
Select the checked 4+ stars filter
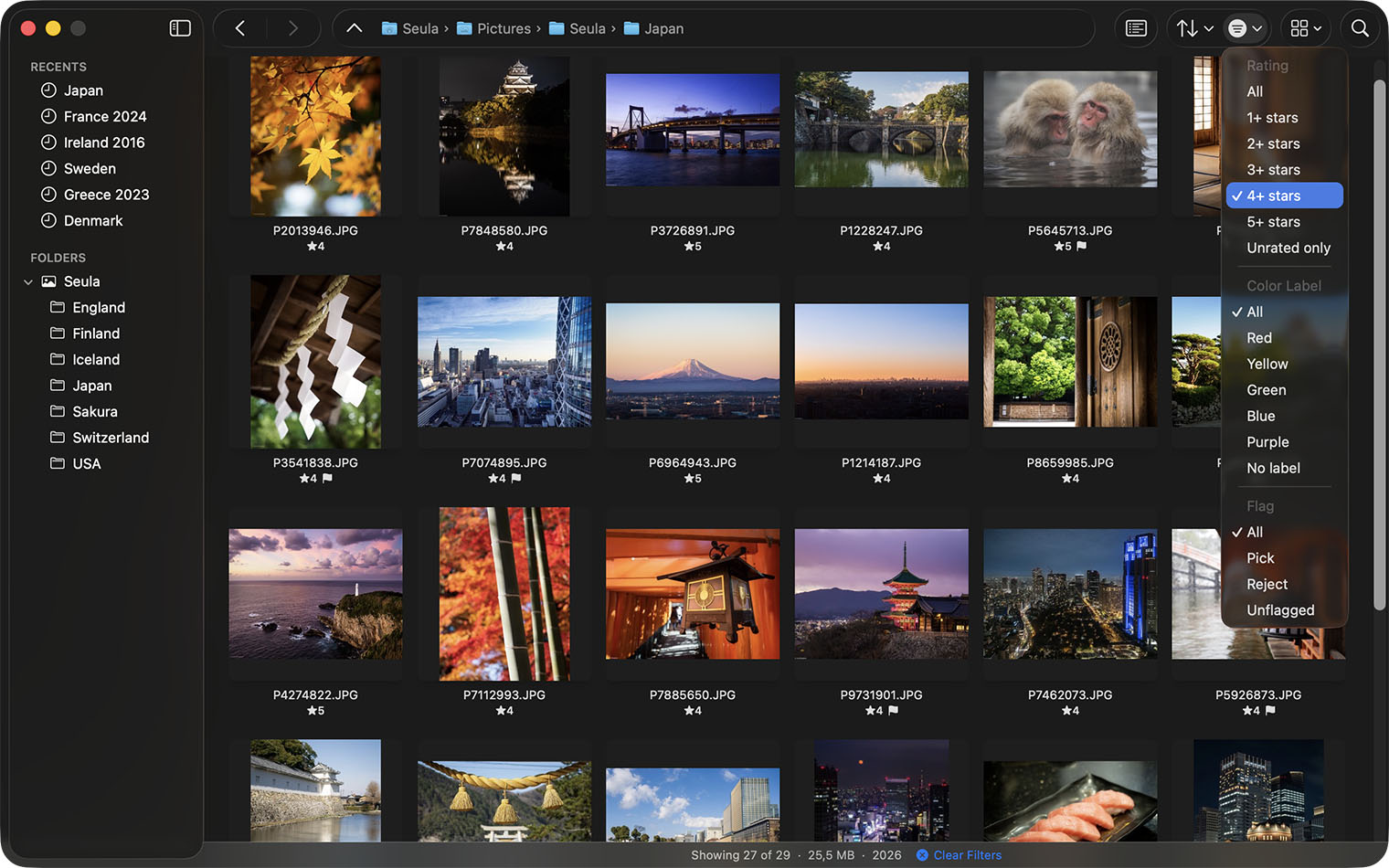tap(1284, 196)
